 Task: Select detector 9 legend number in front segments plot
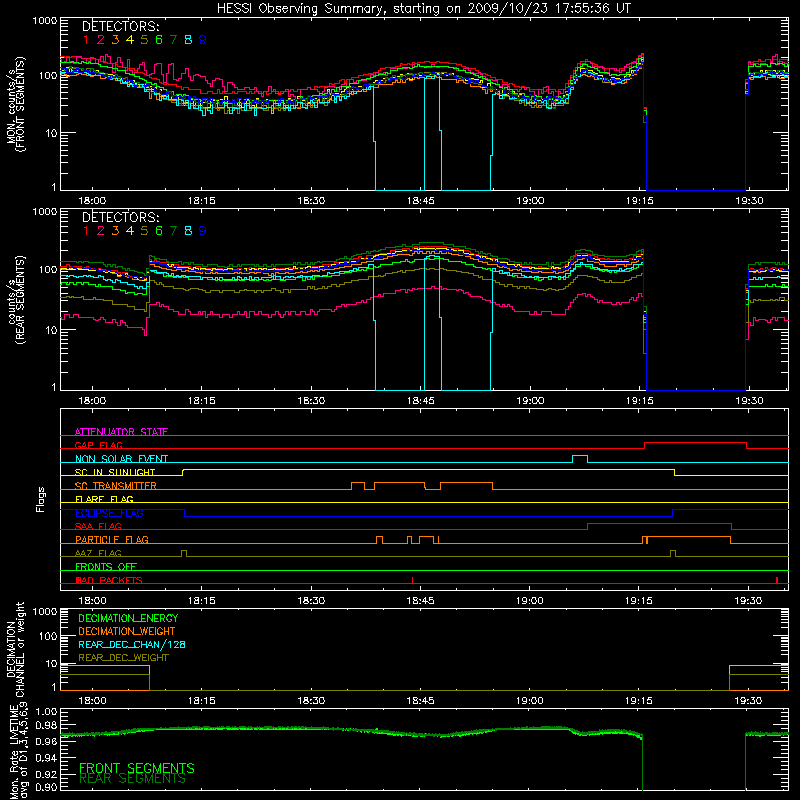(203, 40)
